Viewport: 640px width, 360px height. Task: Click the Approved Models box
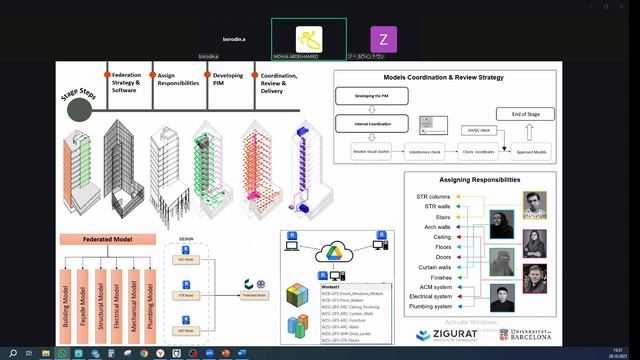[x=531, y=151]
